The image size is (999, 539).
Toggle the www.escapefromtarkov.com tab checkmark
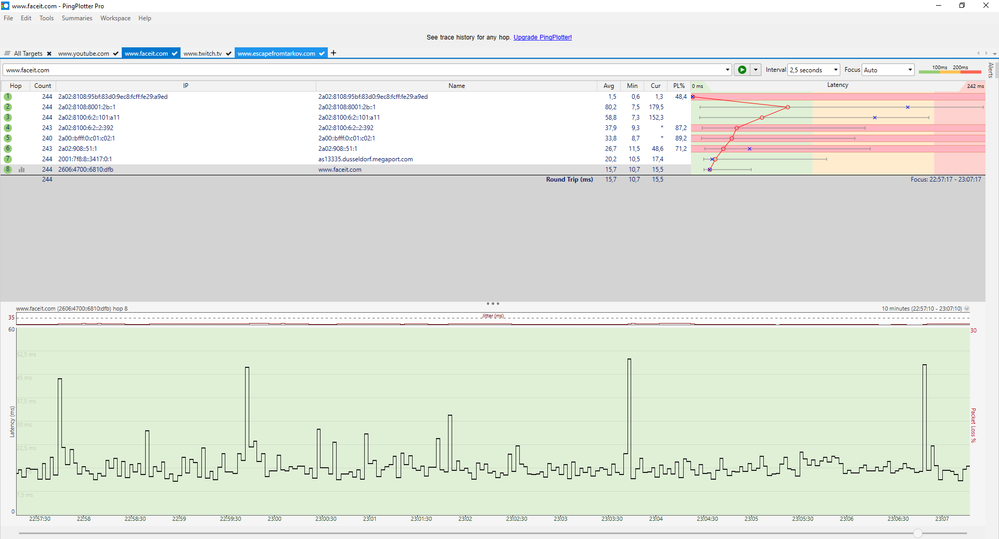(322, 54)
